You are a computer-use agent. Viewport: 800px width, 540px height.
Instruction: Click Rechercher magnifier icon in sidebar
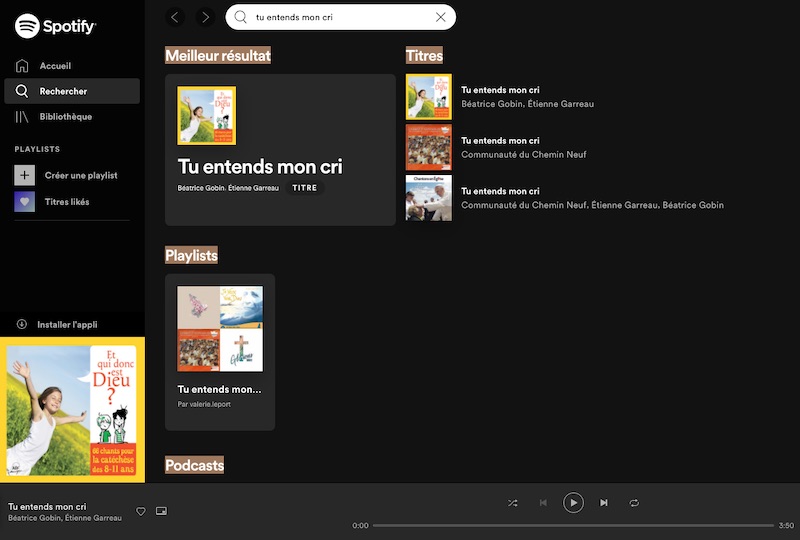[x=22, y=91]
